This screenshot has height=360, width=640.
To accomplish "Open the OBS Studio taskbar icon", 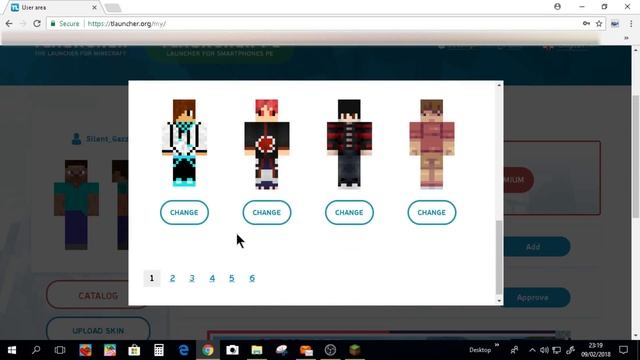I will [x=330, y=350].
